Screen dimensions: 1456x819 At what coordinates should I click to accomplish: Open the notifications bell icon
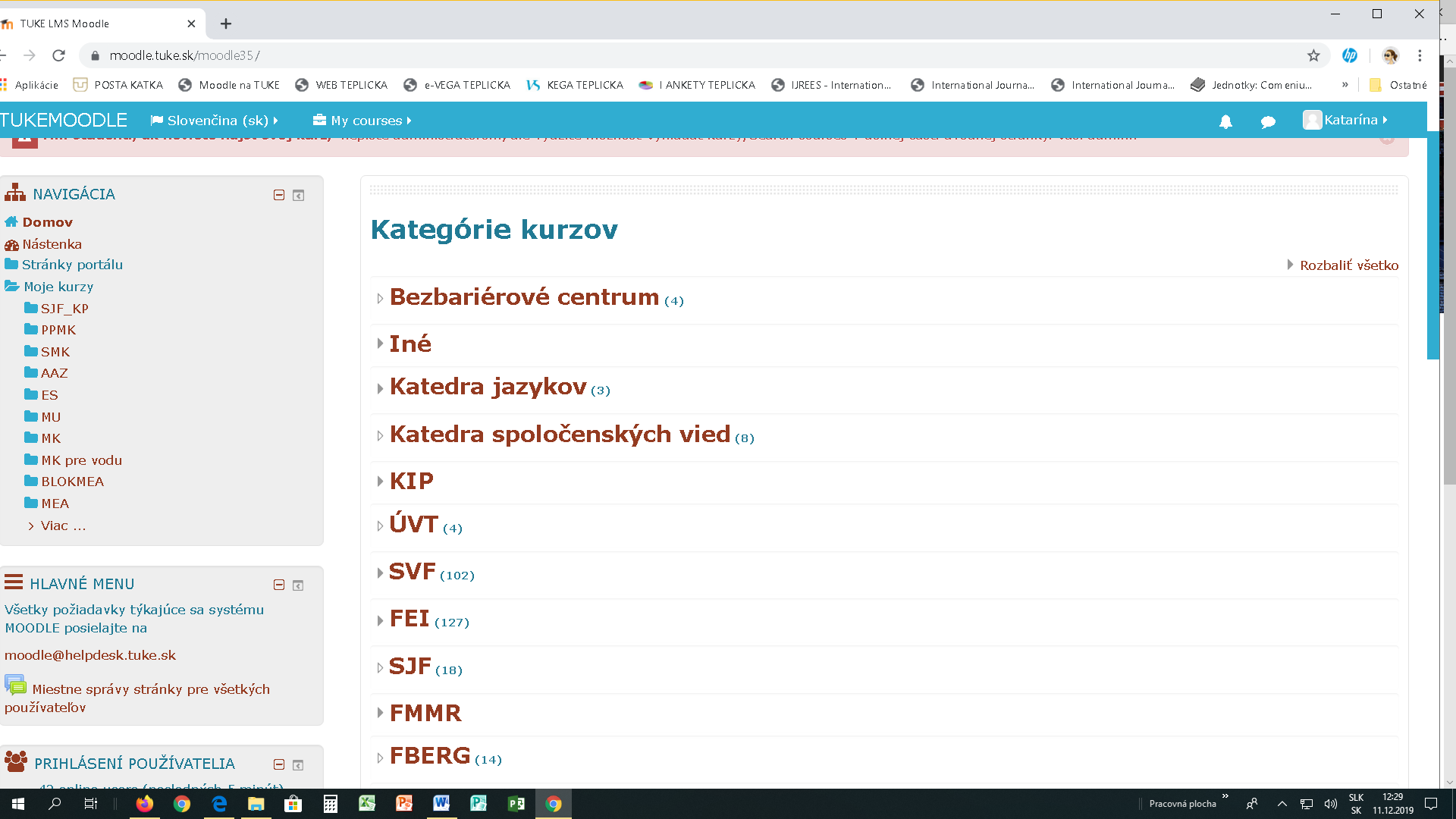1225,121
